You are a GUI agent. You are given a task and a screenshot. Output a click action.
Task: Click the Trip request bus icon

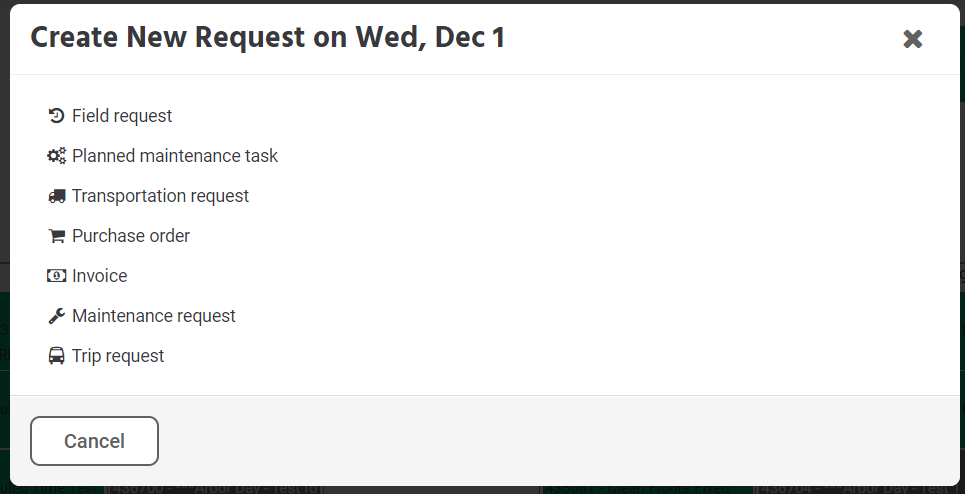pos(57,356)
